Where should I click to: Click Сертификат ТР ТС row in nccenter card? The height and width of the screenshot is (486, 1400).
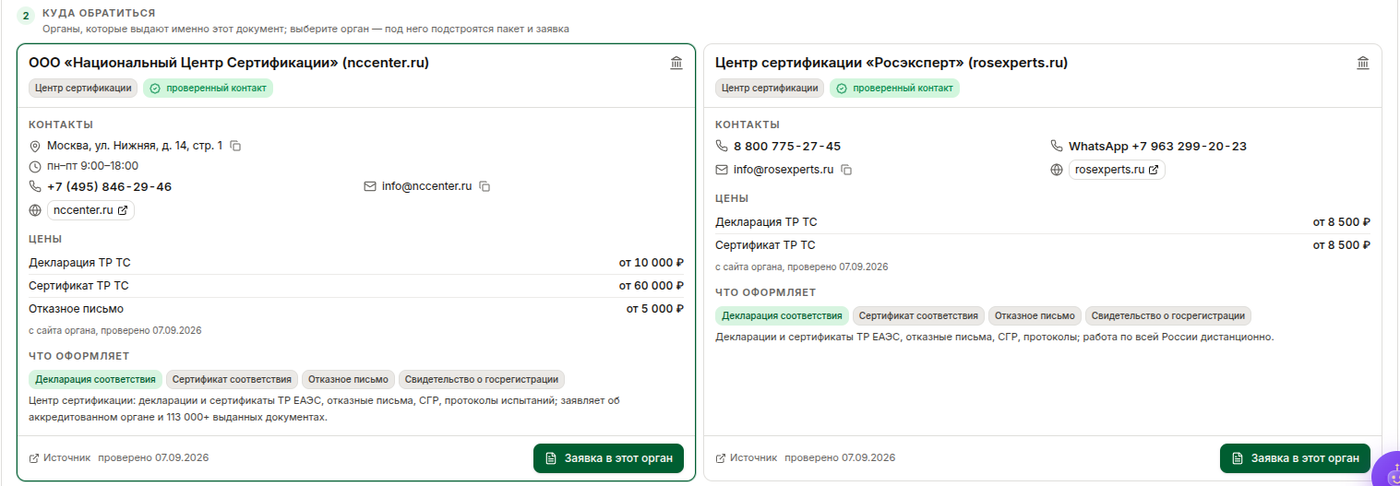[356, 286]
